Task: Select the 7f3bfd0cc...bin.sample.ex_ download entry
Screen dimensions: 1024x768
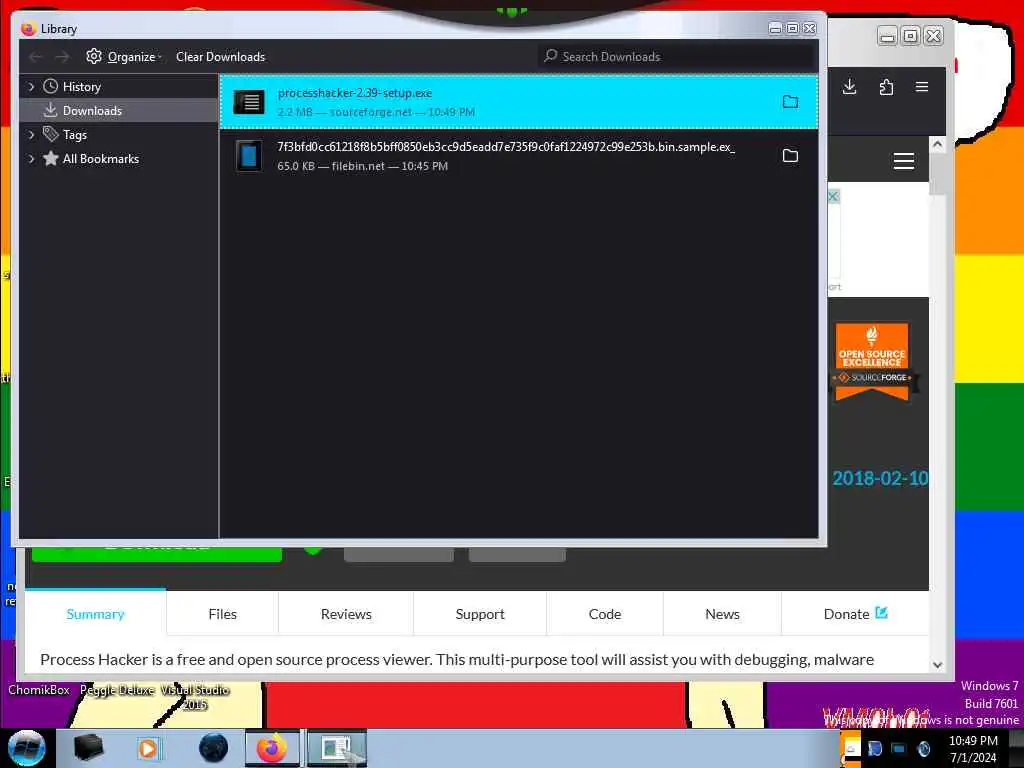Action: tap(519, 156)
